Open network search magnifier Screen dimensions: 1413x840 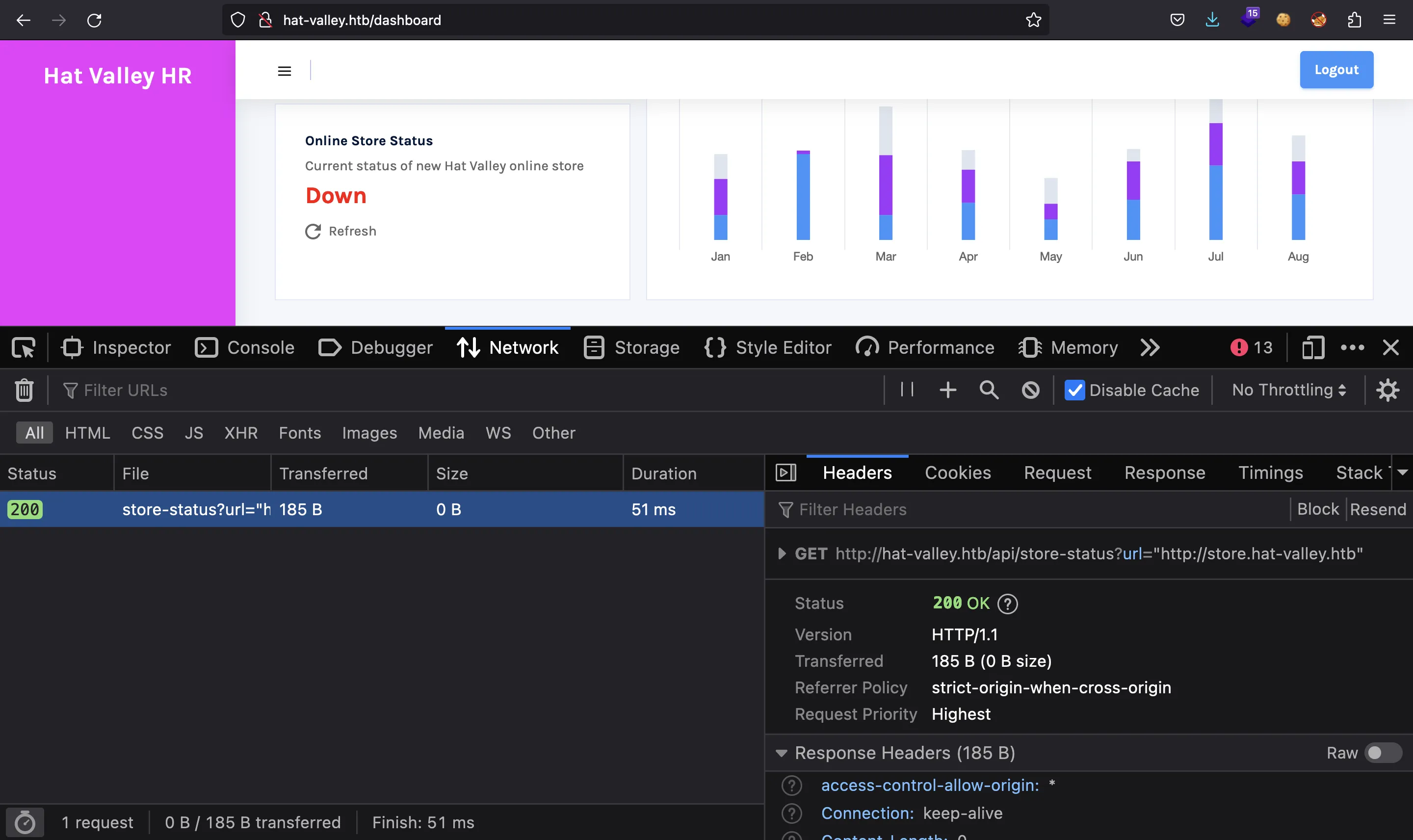click(989, 390)
